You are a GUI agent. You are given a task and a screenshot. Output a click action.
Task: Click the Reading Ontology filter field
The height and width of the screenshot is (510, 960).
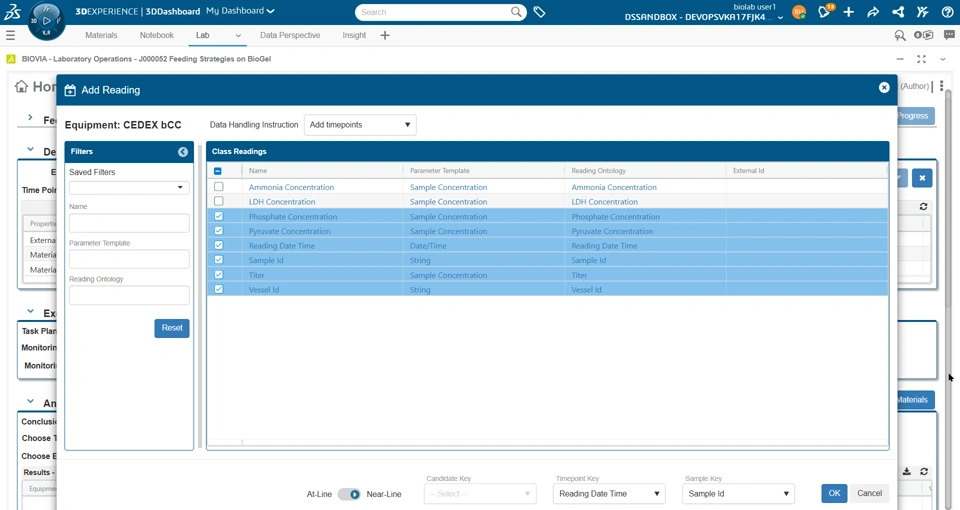coord(129,295)
